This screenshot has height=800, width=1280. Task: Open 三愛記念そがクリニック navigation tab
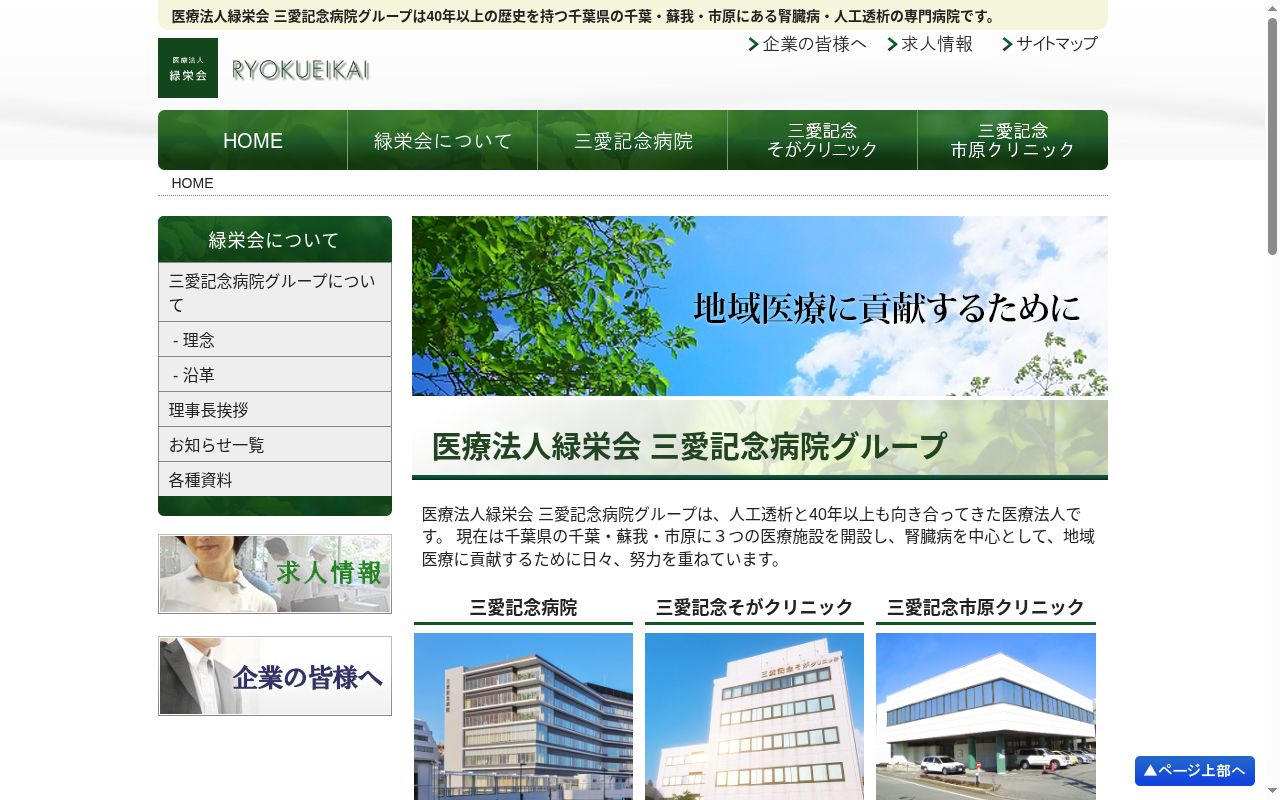(x=823, y=140)
